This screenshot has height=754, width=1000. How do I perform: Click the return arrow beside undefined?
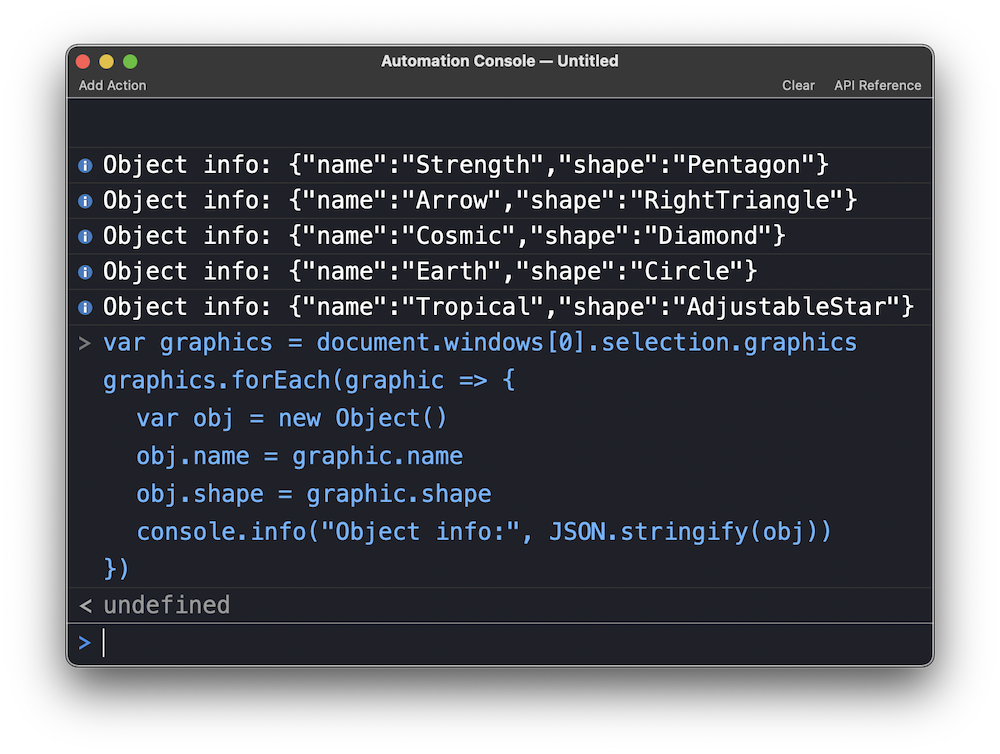pyautogui.click(x=85, y=605)
